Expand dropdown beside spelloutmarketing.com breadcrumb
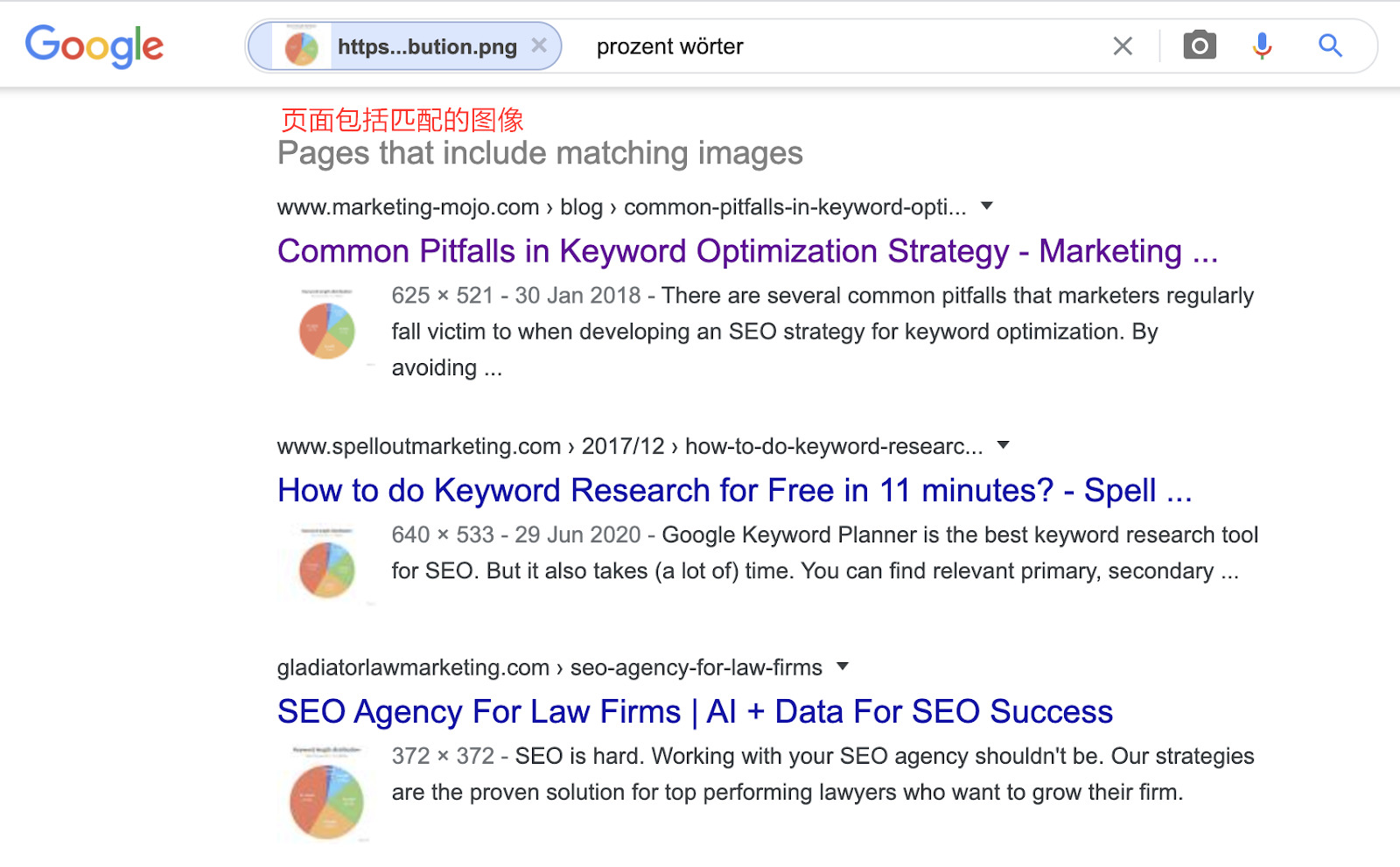 click(1004, 445)
